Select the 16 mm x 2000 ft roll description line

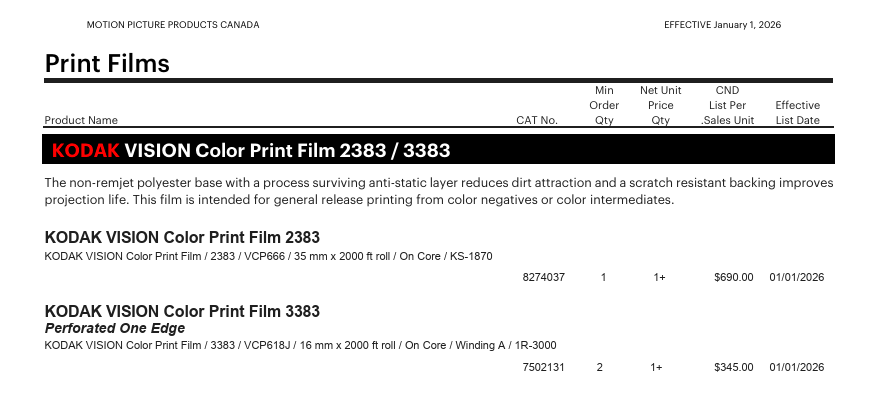[x=300, y=346]
